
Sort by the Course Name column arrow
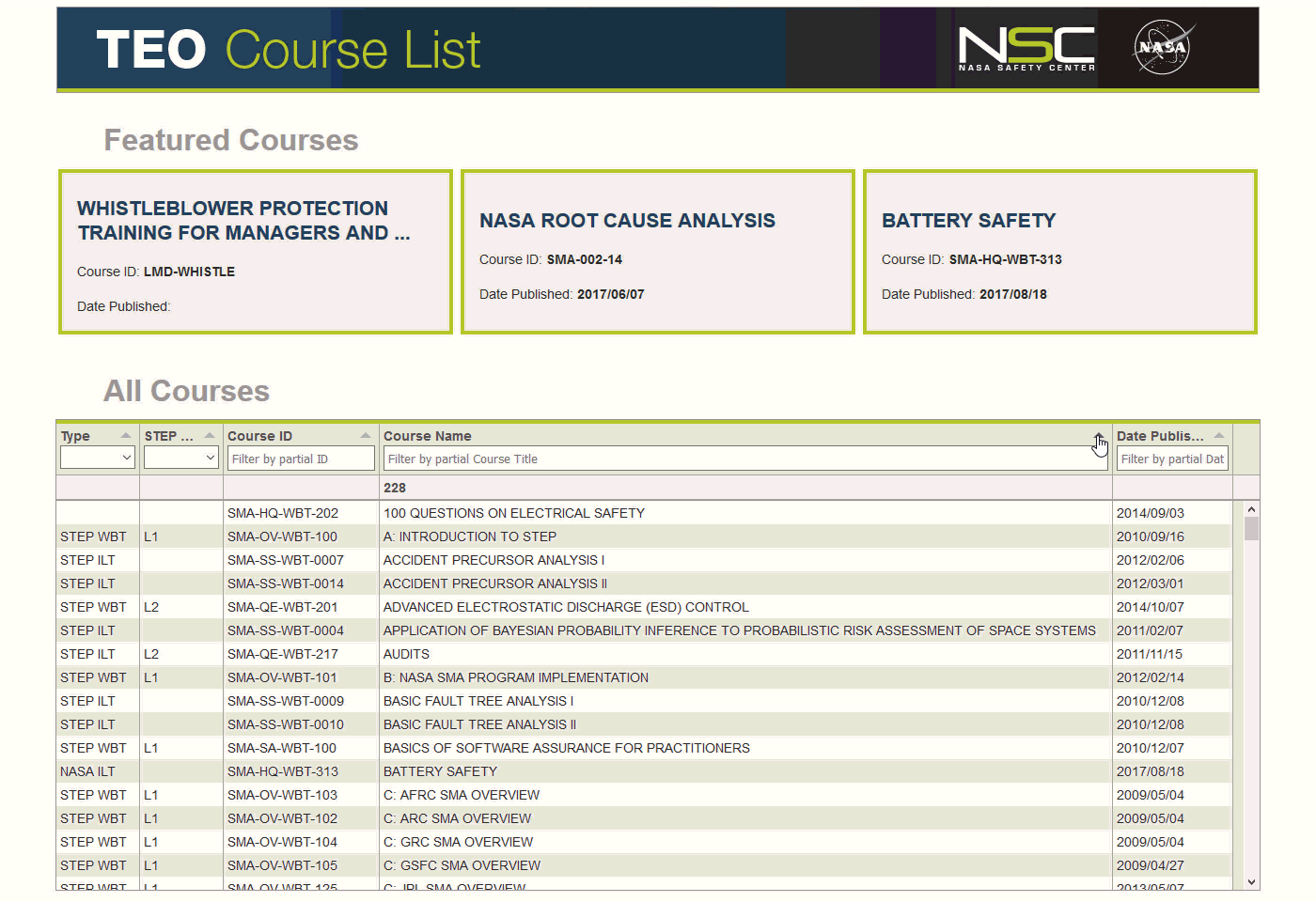[x=1098, y=436]
